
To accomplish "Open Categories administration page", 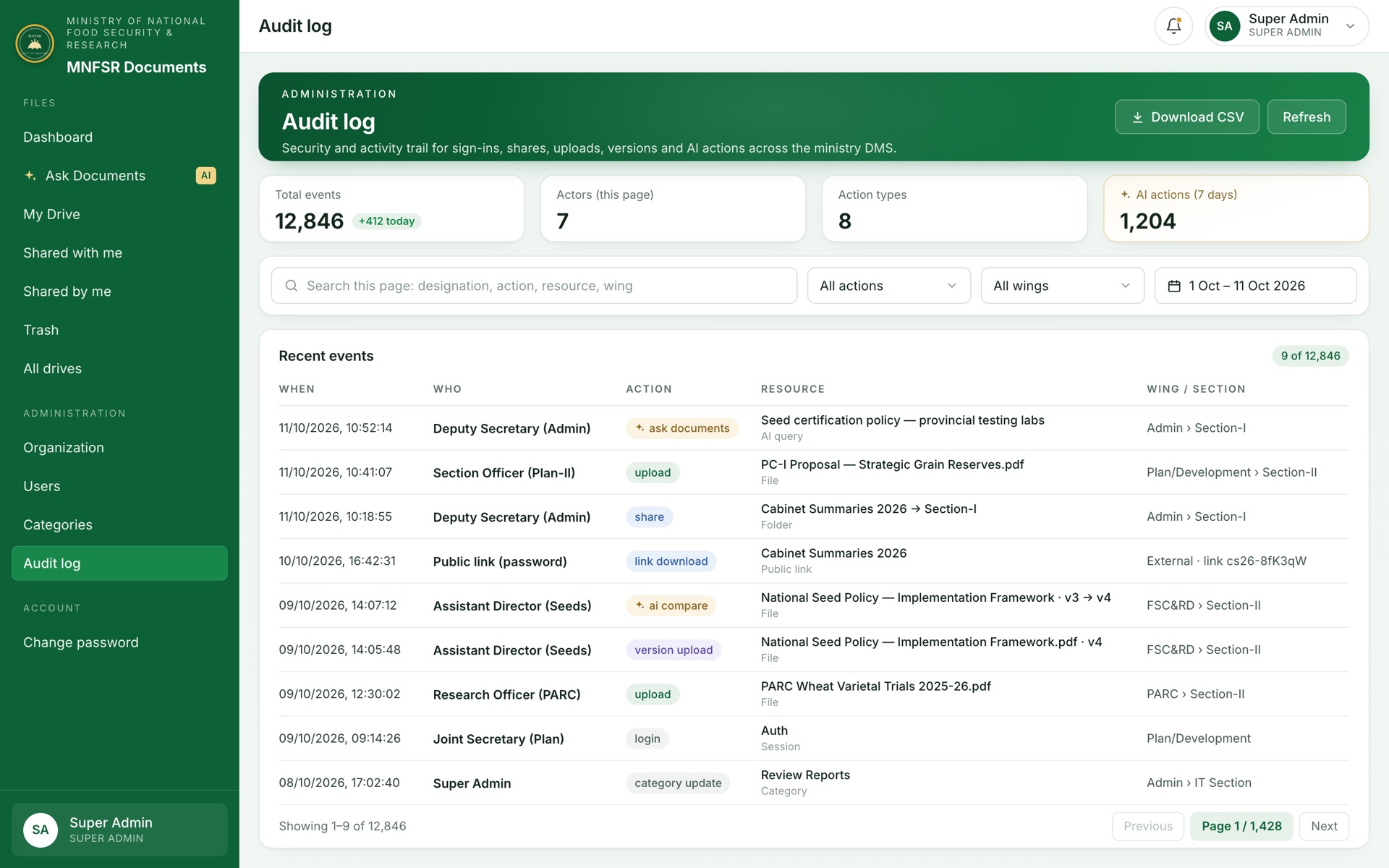I will pyautogui.click(x=119, y=525).
